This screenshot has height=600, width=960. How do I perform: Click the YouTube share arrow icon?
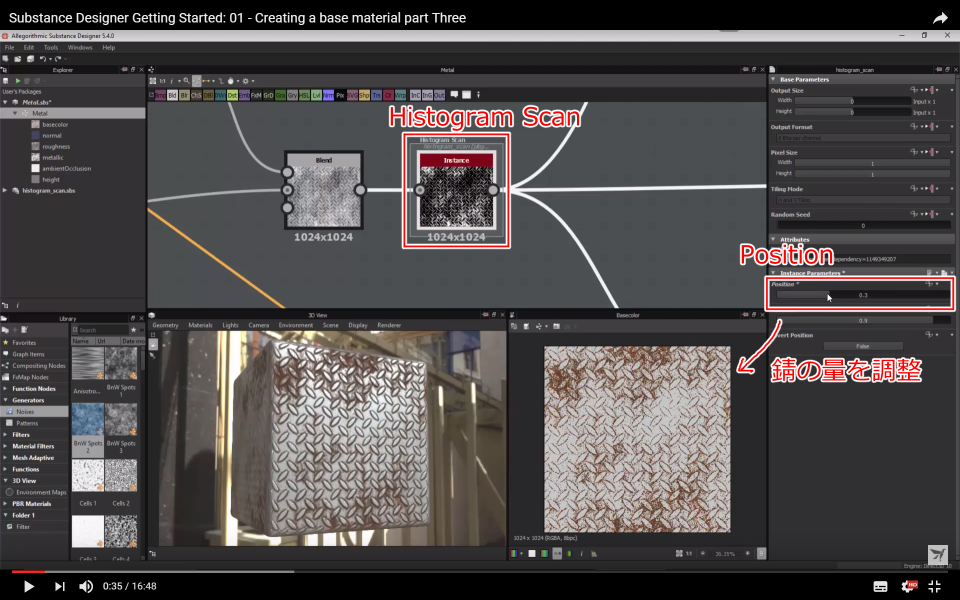tap(940, 18)
